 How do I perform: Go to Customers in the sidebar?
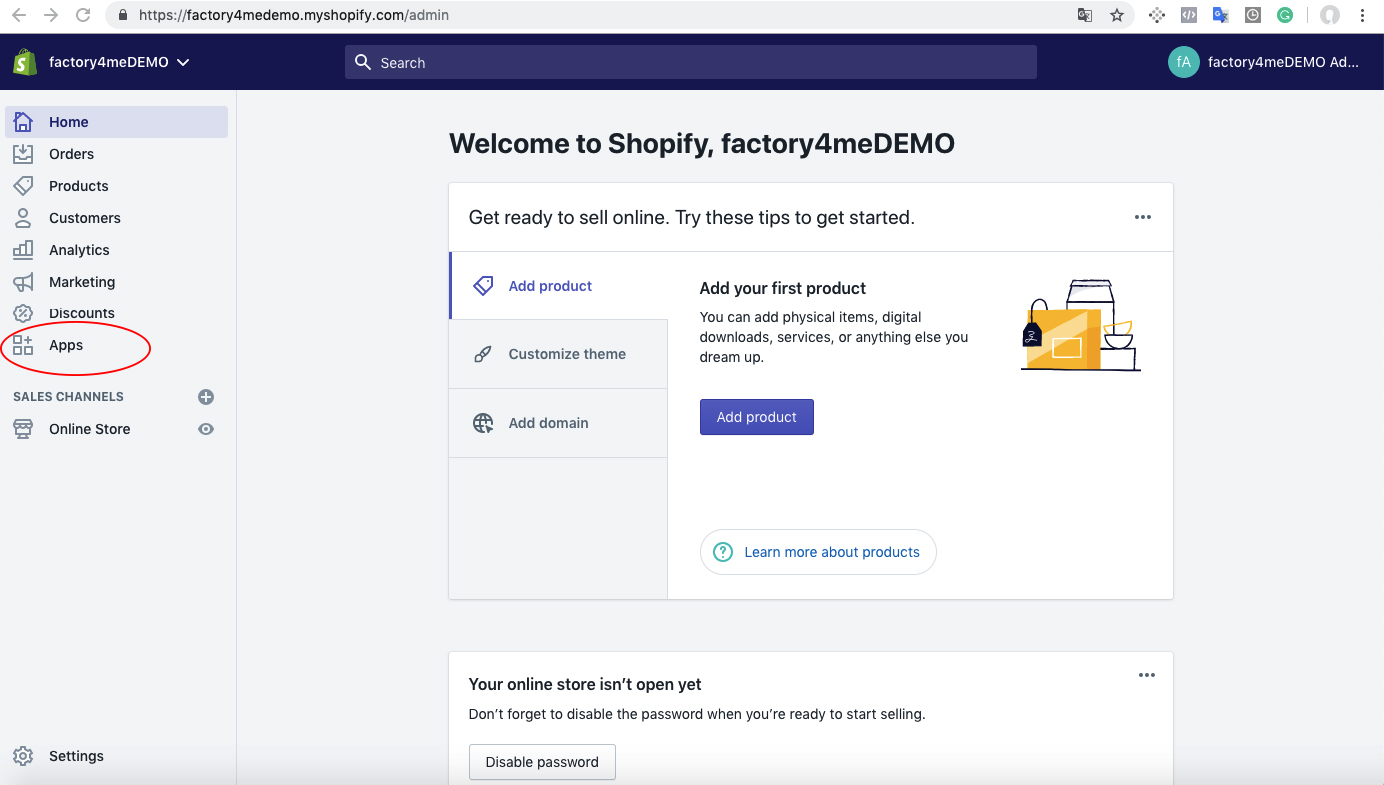click(116, 218)
